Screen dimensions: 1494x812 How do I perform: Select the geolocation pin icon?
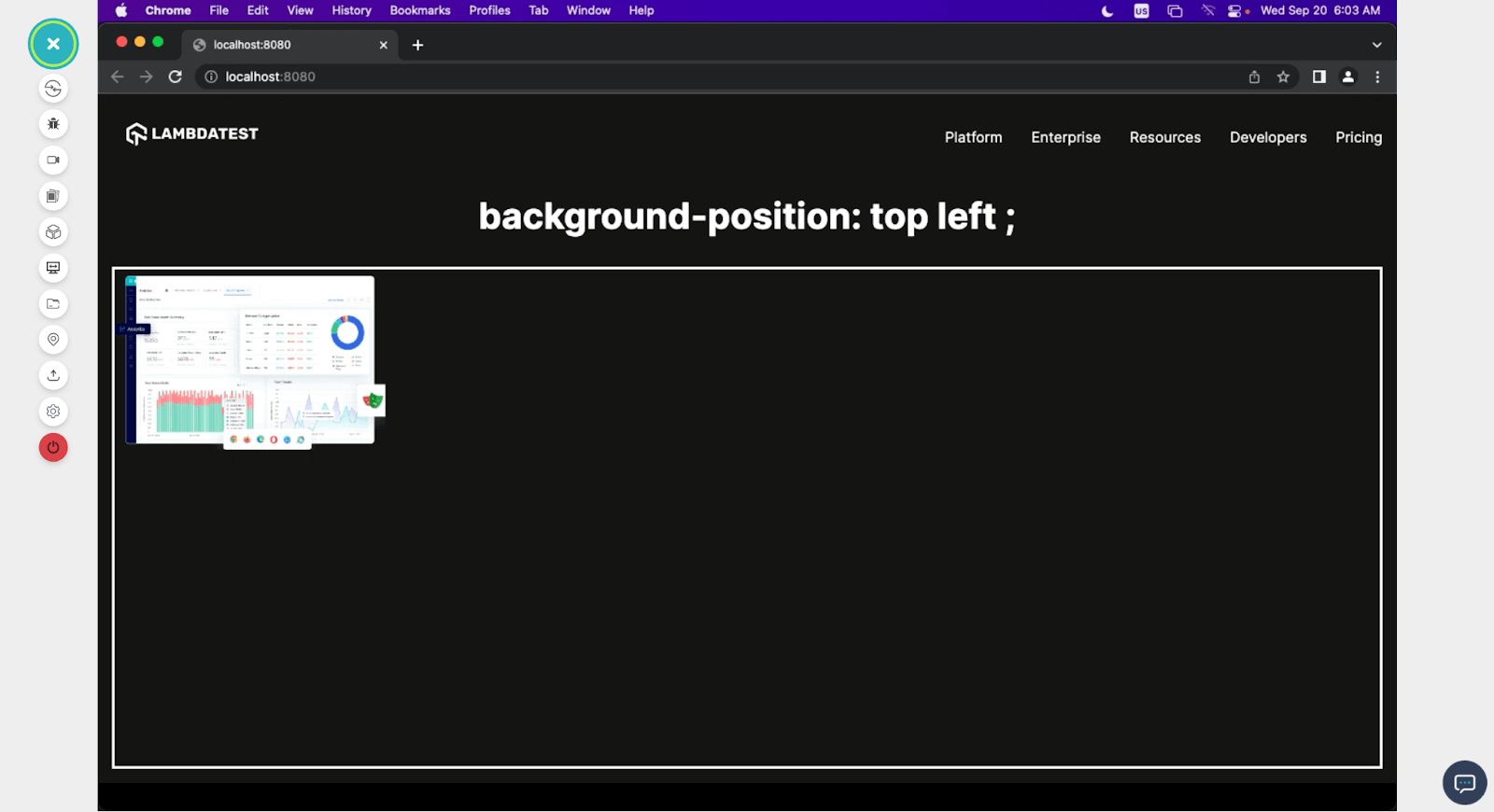[53, 340]
